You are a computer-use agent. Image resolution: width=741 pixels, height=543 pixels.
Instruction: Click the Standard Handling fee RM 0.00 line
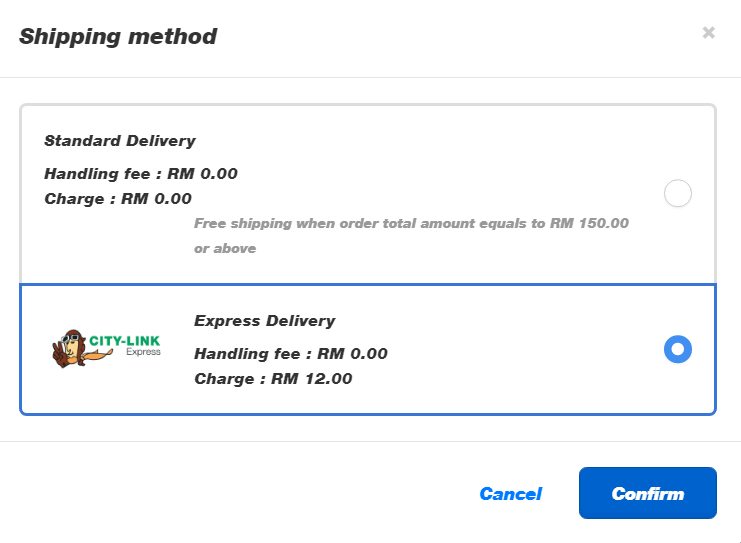click(x=141, y=174)
